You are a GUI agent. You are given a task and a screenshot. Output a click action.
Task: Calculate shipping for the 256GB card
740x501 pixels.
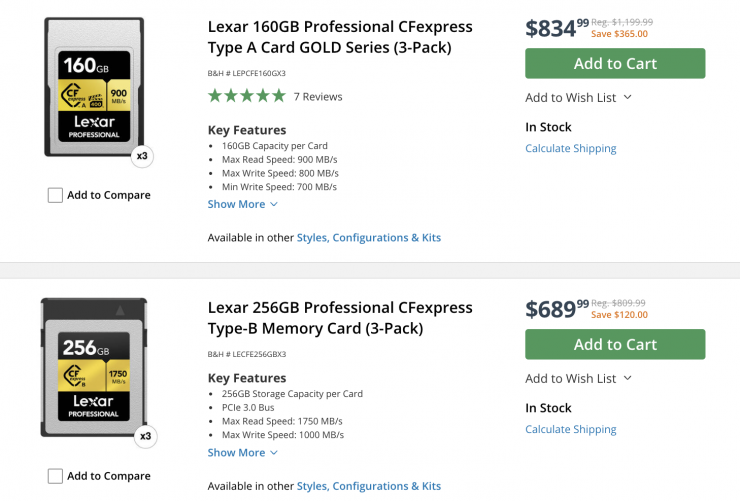pyautogui.click(x=570, y=429)
